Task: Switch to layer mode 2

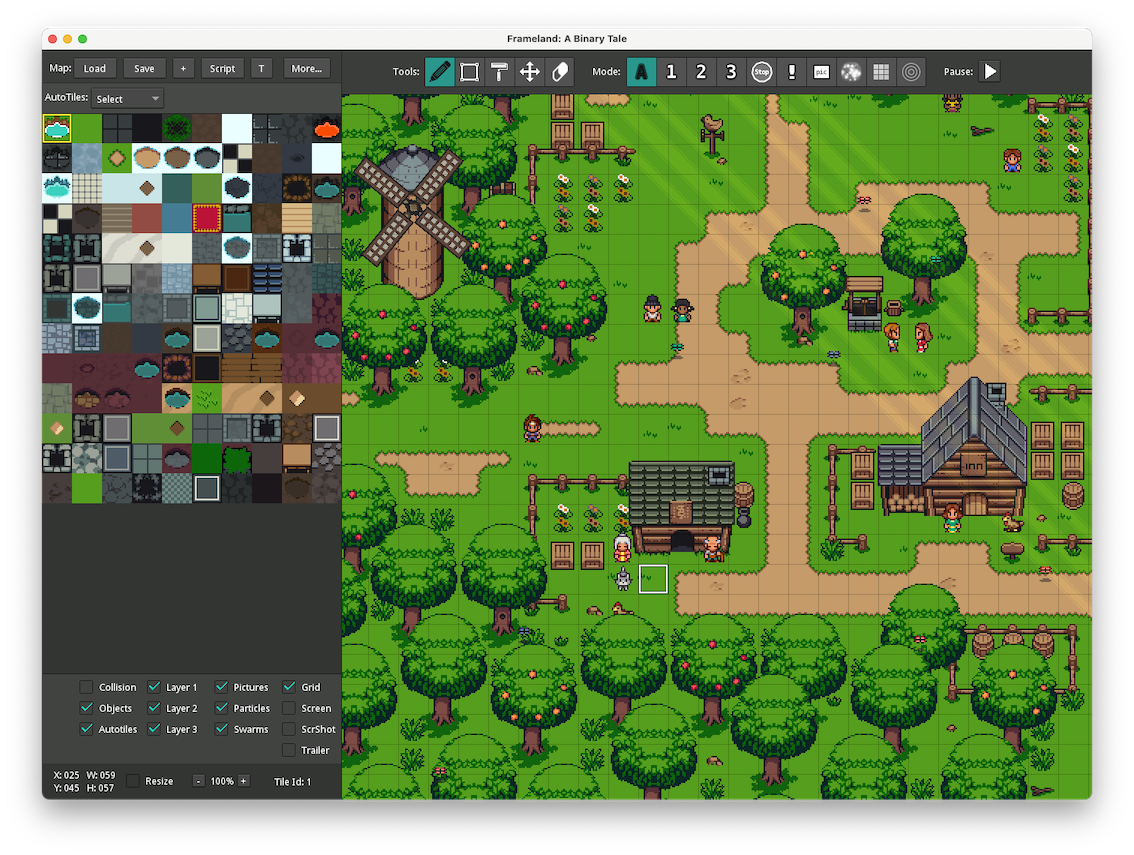Action: pyautogui.click(x=701, y=72)
